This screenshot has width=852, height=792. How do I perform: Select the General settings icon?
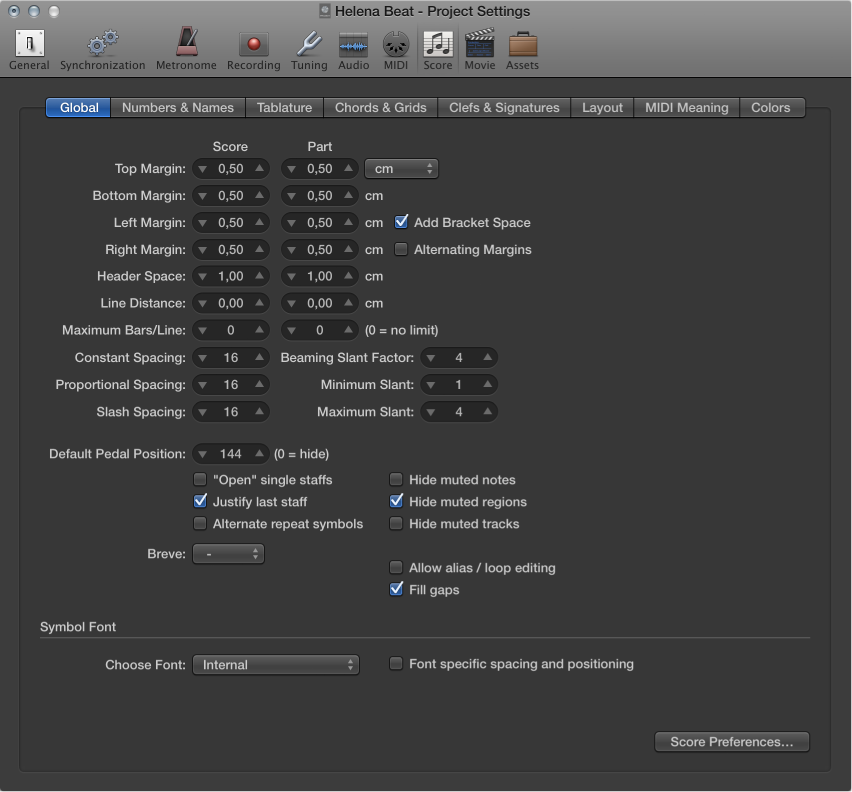pos(28,45)
